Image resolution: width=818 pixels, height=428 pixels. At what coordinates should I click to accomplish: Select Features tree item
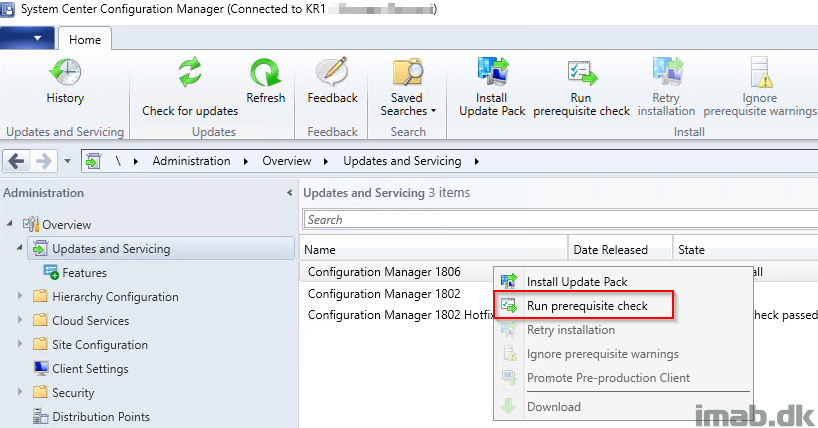pos(84,272)
